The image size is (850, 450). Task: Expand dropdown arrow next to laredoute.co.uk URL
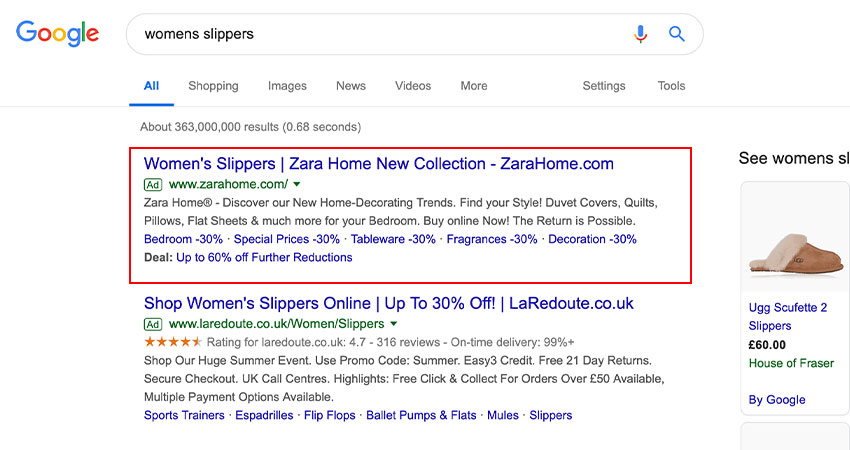(394, 324)
